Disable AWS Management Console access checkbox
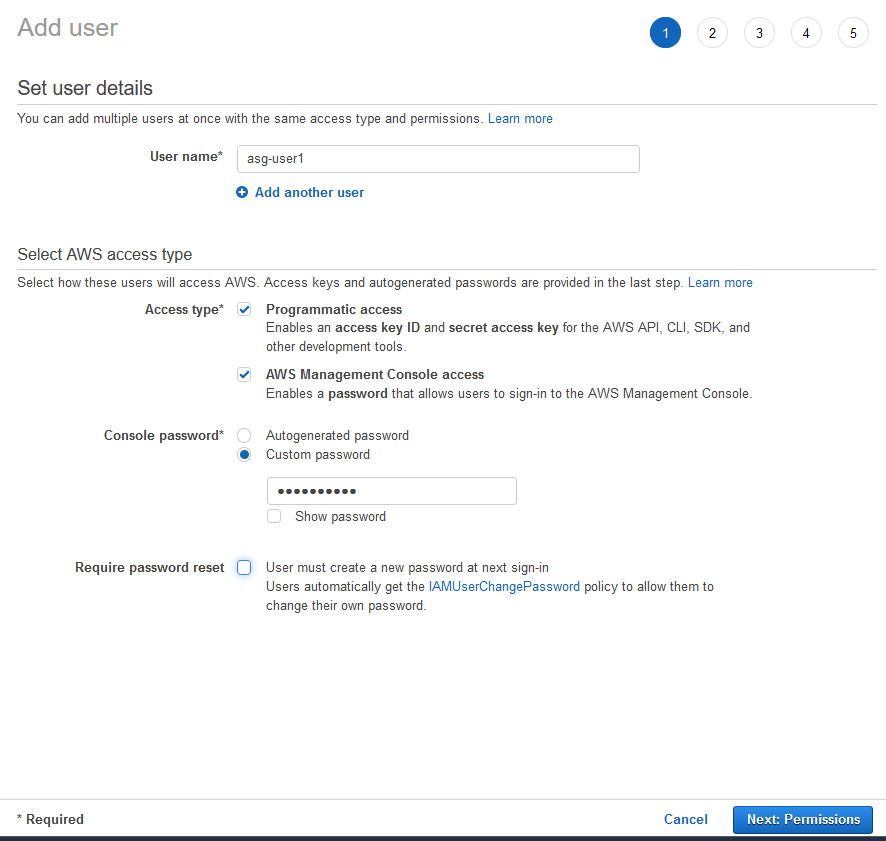Image resolution: width=886 pixels, height=841 pixels. pyautogui.click(x=244, y=375)
